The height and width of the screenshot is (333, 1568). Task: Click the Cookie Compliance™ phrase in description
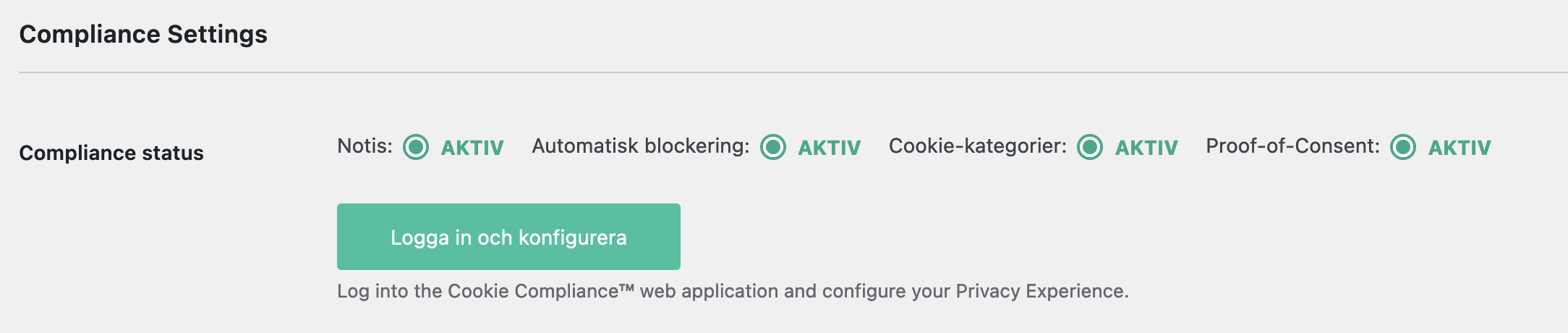[540, 291]
